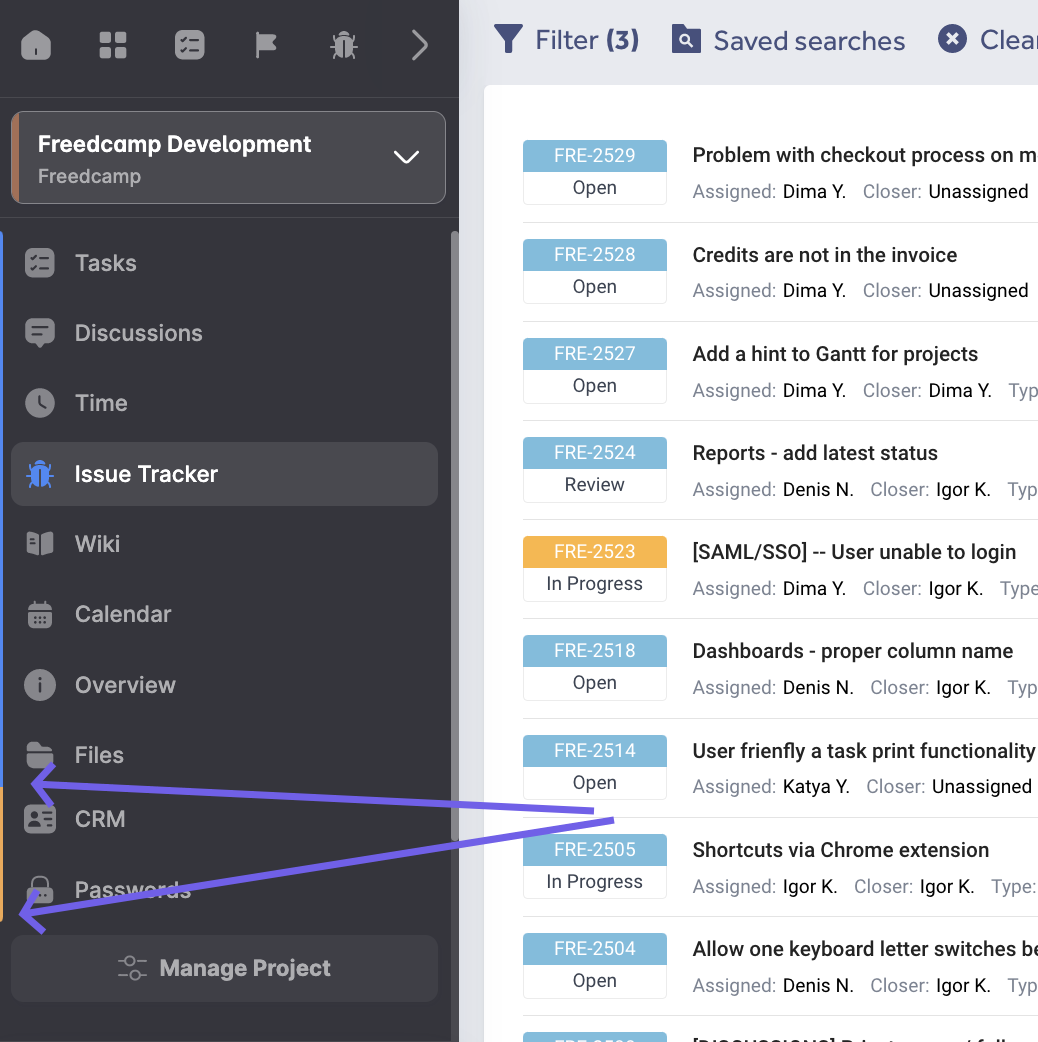The image size is (1038, 1042).
Task: Open Discussions from the sidebar
Action: point(138,333)
